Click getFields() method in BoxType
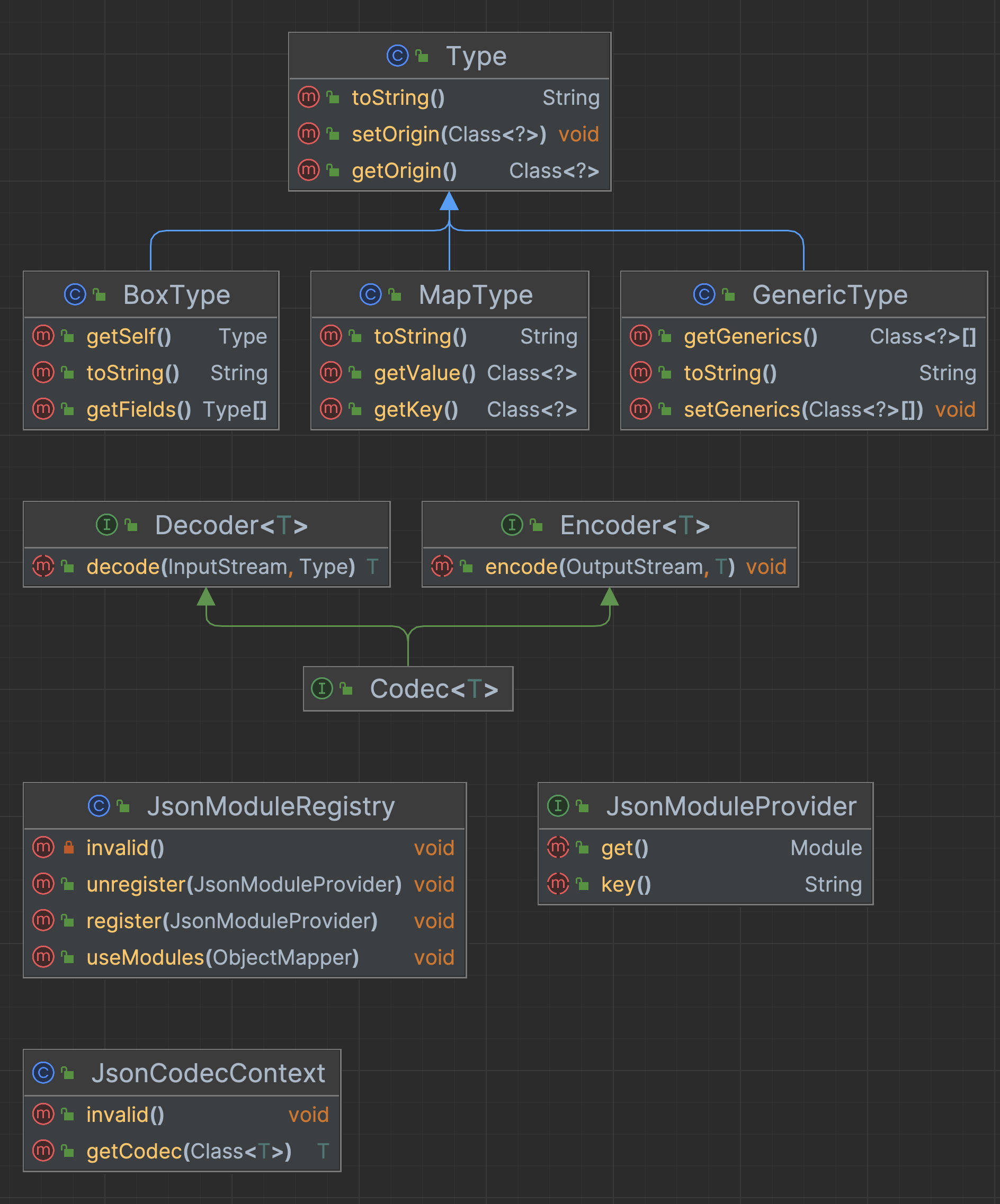 click(x=139, y=409)
